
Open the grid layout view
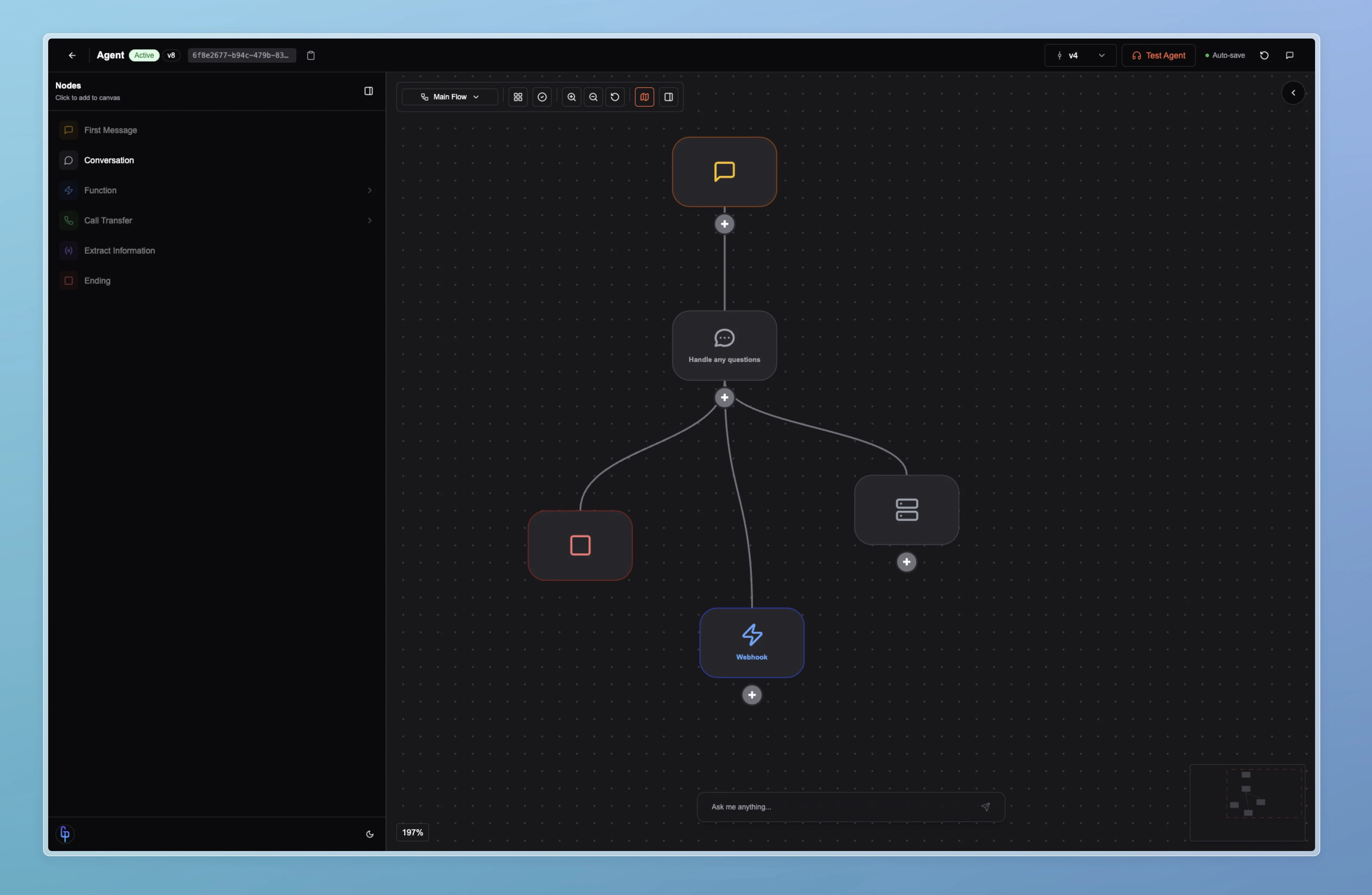point(517,97)
